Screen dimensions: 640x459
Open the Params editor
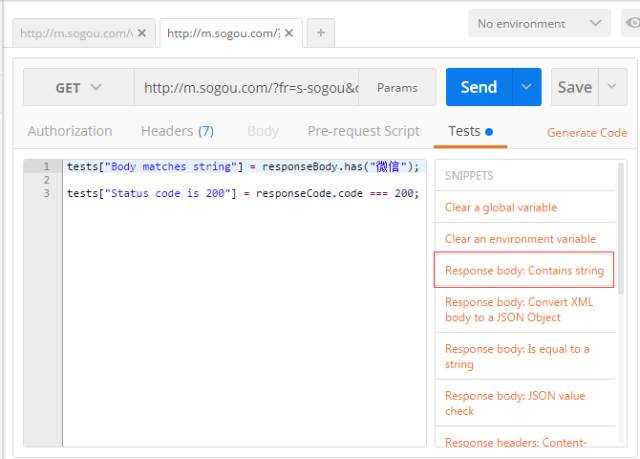point(397,87)
